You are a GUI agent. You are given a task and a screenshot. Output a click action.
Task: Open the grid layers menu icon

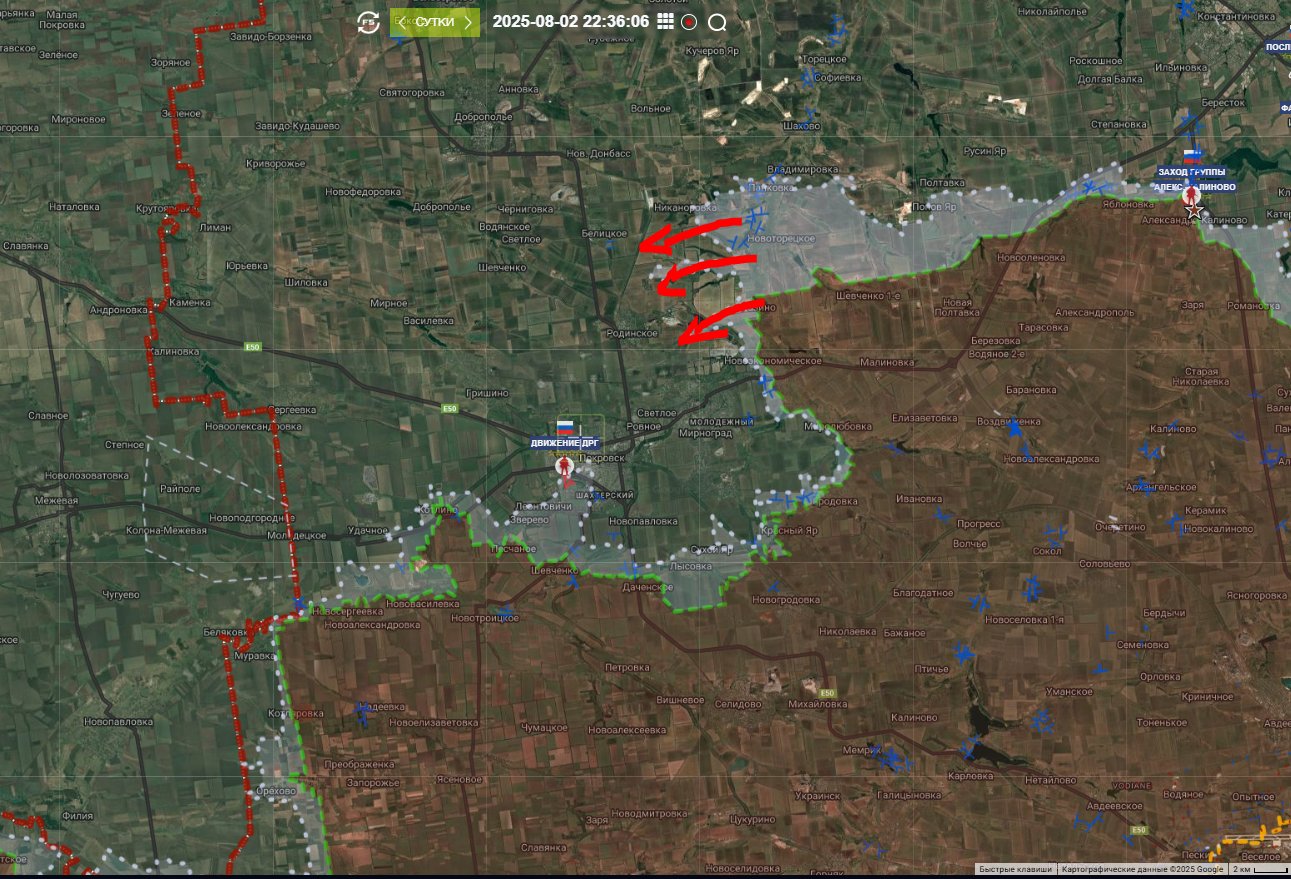coord(665,21)
